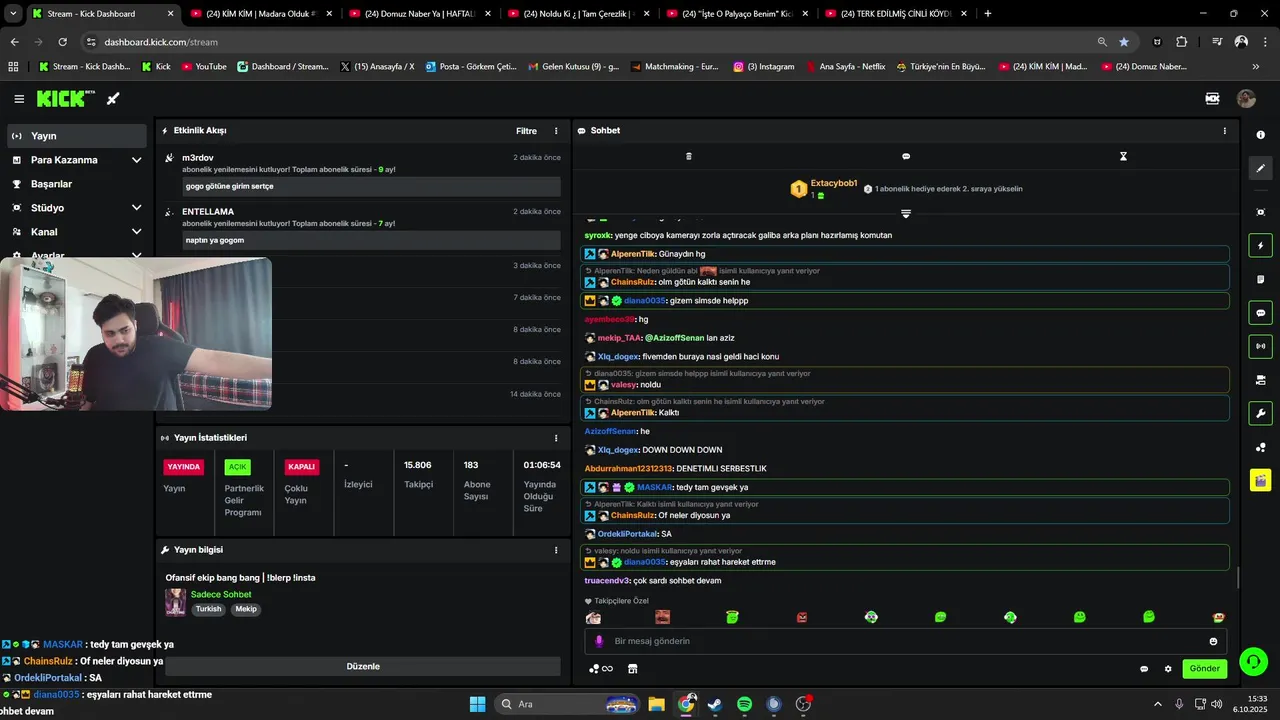
Task: Open chat settings gear icon
Action: tap(1167, 669)
